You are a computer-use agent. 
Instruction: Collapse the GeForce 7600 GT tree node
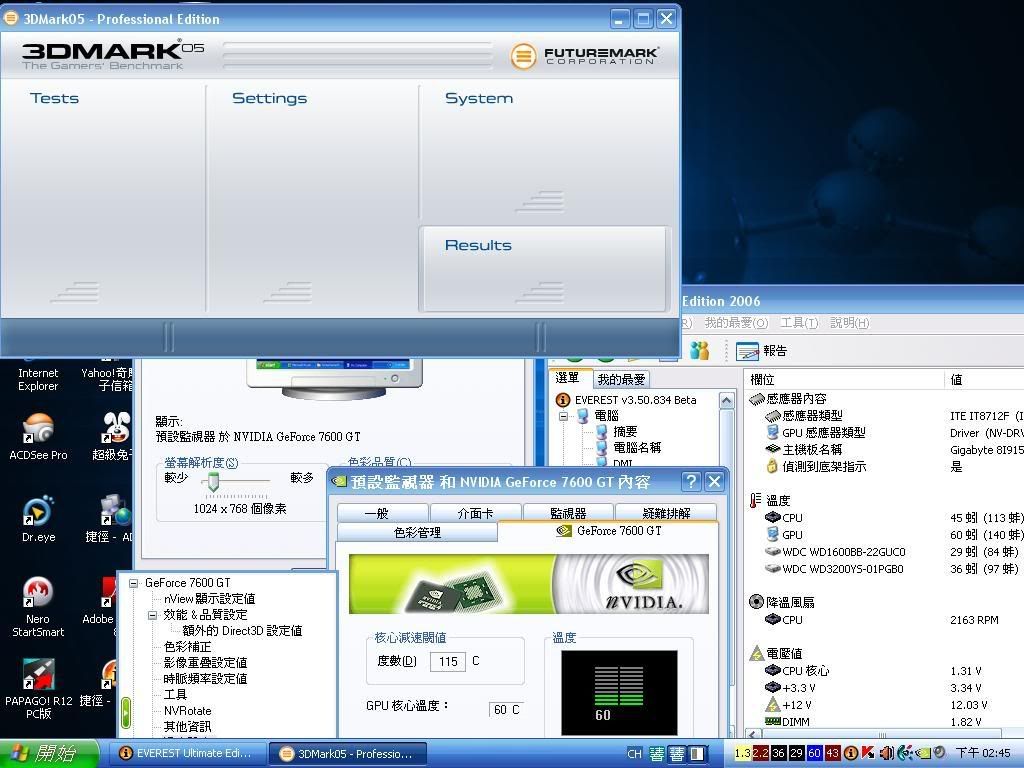[134, 583]
